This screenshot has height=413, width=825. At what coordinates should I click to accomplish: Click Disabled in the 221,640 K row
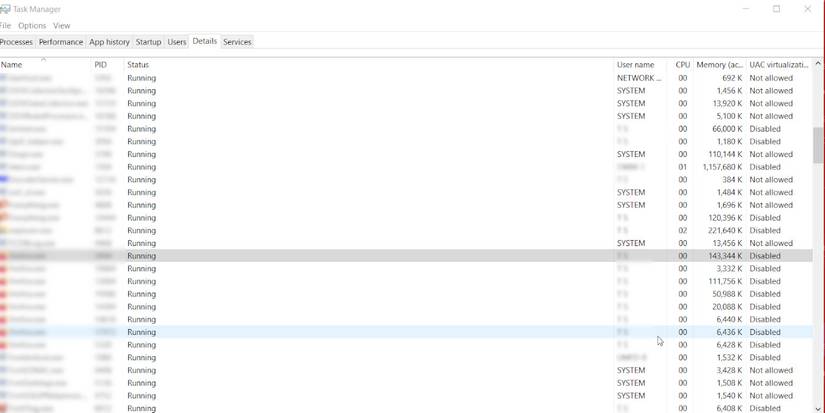765,230
